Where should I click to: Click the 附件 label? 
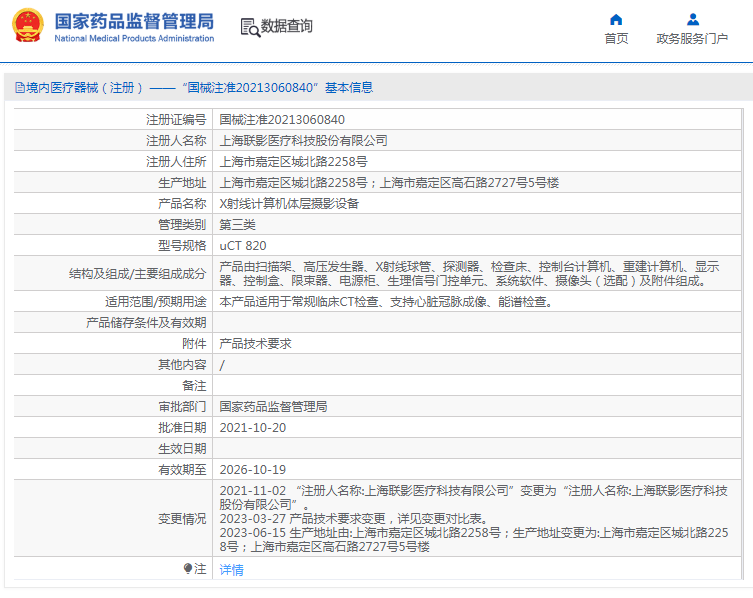click(194, 344)
